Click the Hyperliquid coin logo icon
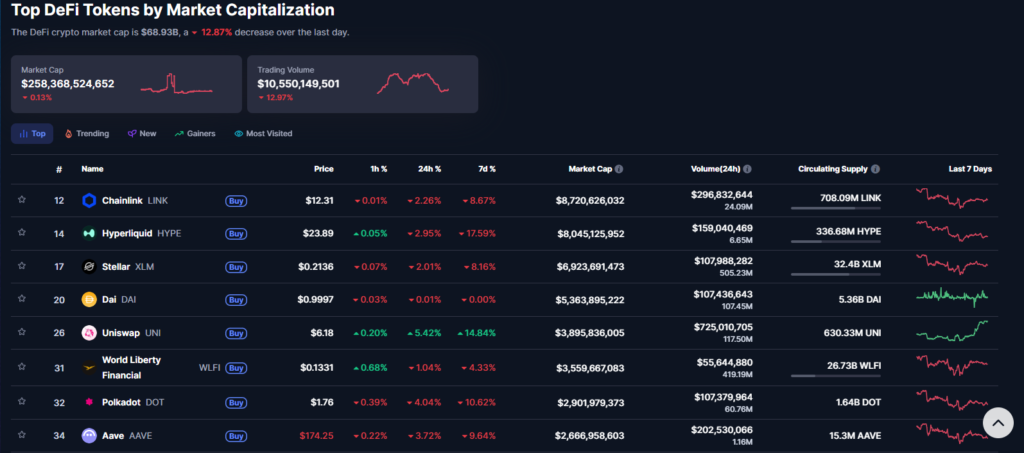This screenshot has width=1024, height=453. point(88,234)
